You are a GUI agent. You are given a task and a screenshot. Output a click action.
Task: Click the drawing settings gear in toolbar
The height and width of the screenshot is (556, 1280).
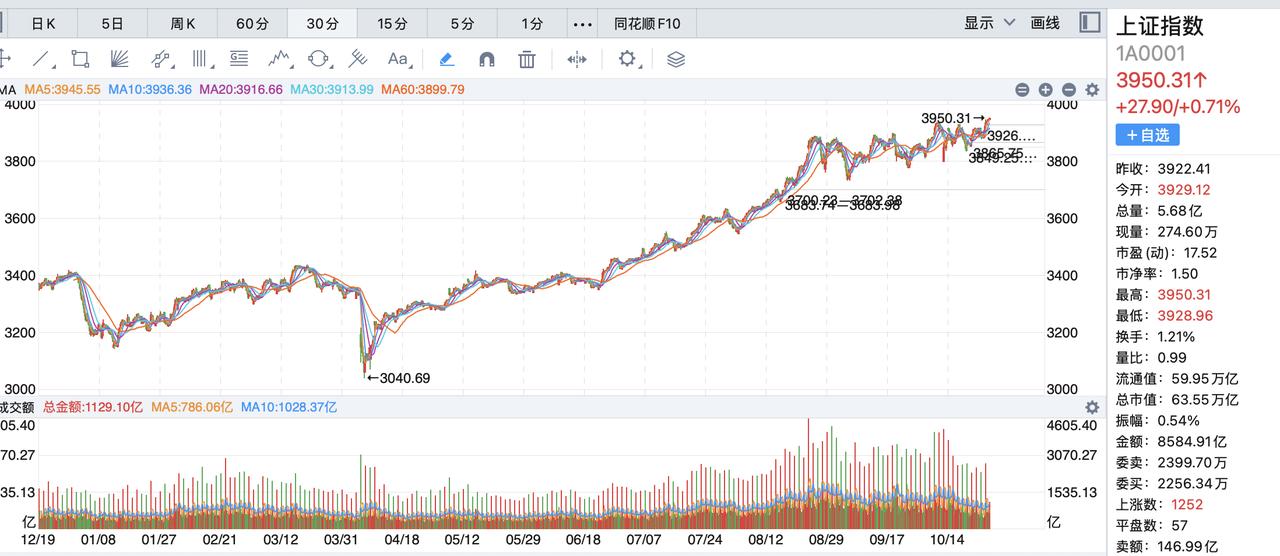click(x=628, y=59)
